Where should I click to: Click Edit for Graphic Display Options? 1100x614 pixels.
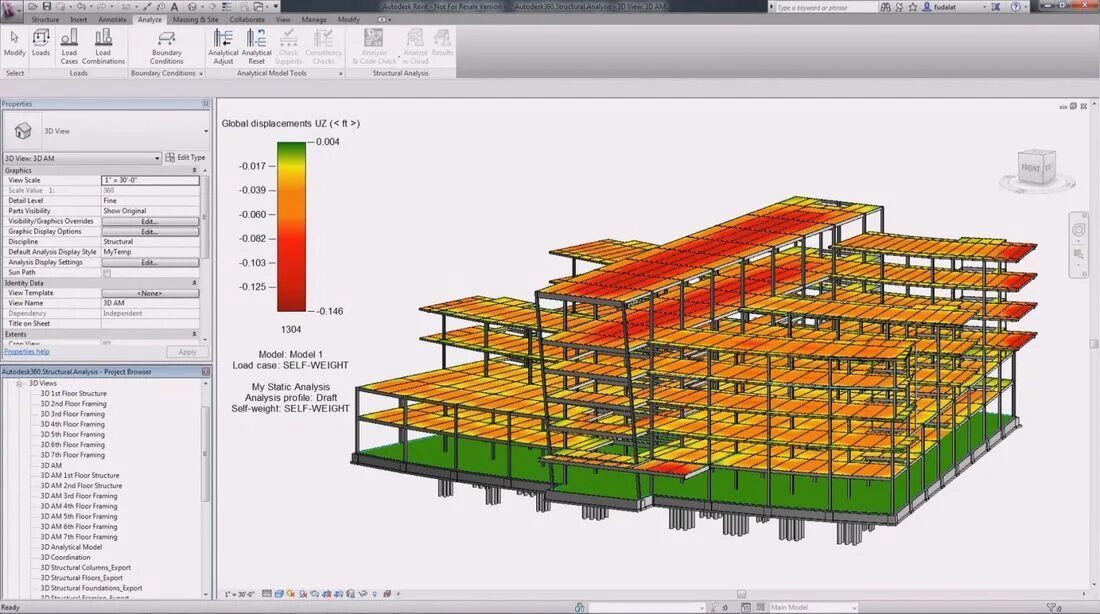coord(150,232)
